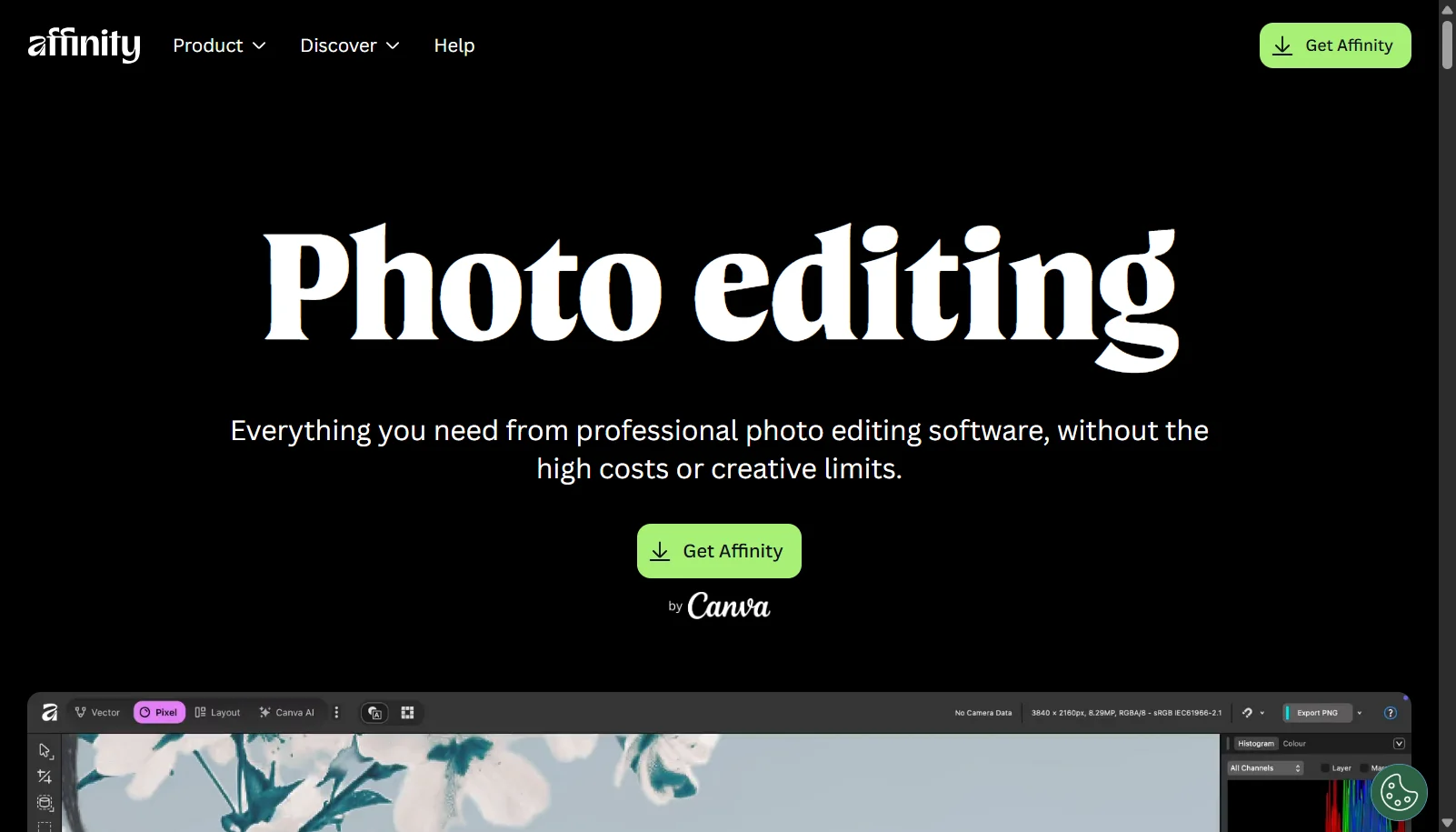Switch to the Layout persona tab
The height and width of the screenshot is (832, 1456).
coord(217,713)
